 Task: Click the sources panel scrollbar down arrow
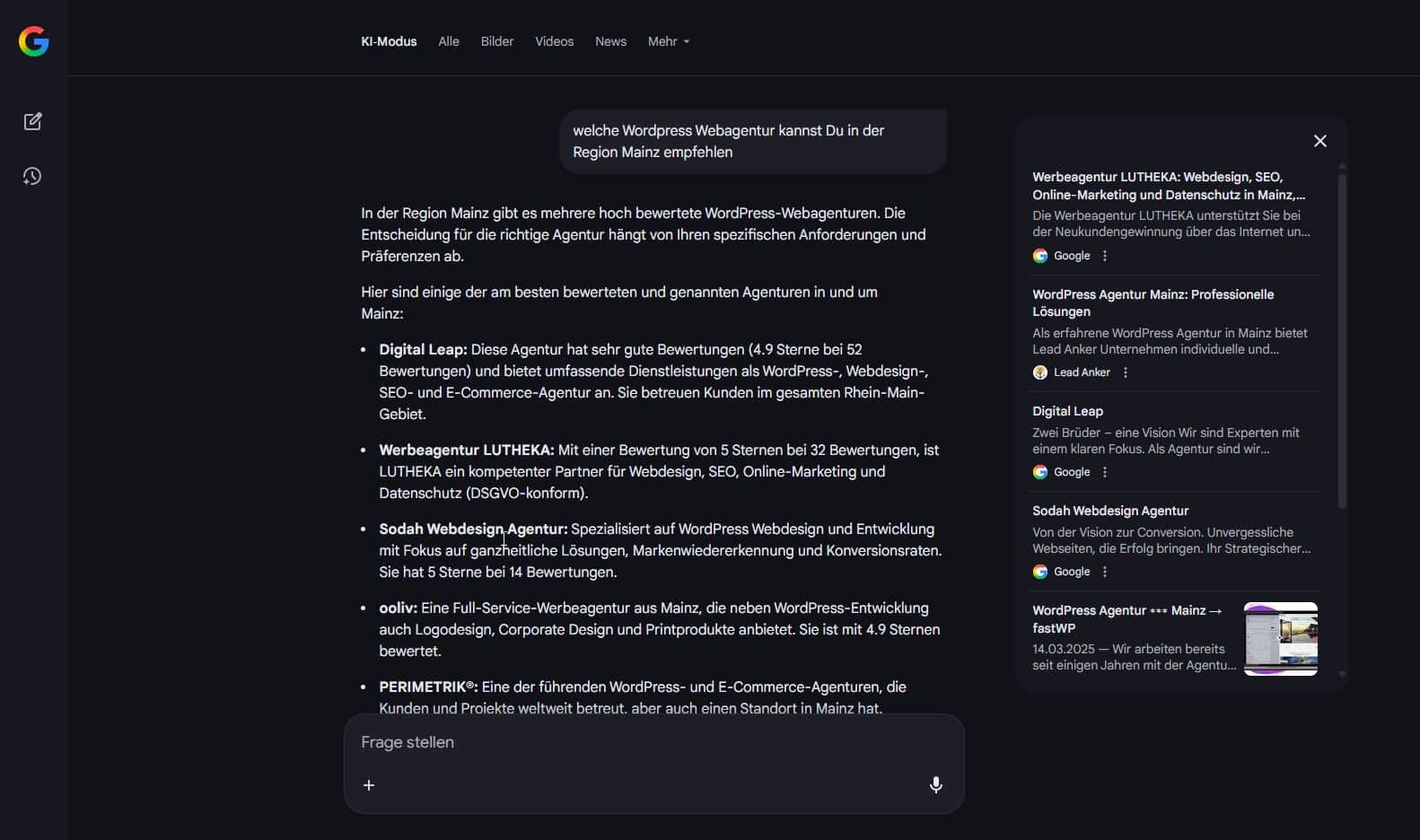1342,674
